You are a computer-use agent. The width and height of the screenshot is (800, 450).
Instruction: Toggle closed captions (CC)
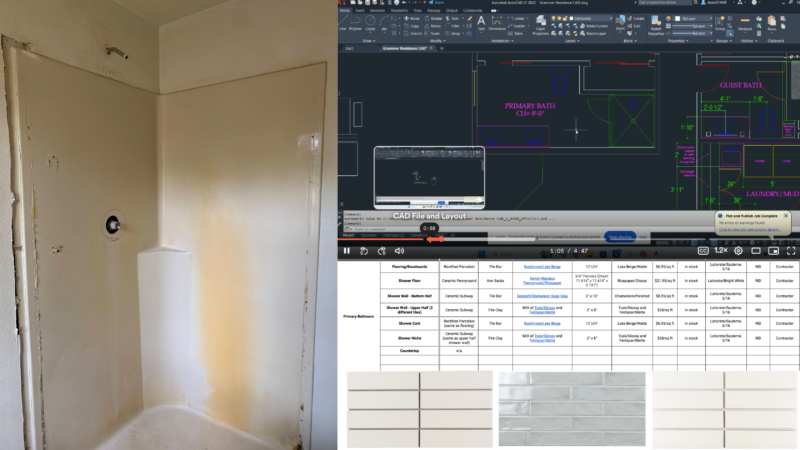703,251
